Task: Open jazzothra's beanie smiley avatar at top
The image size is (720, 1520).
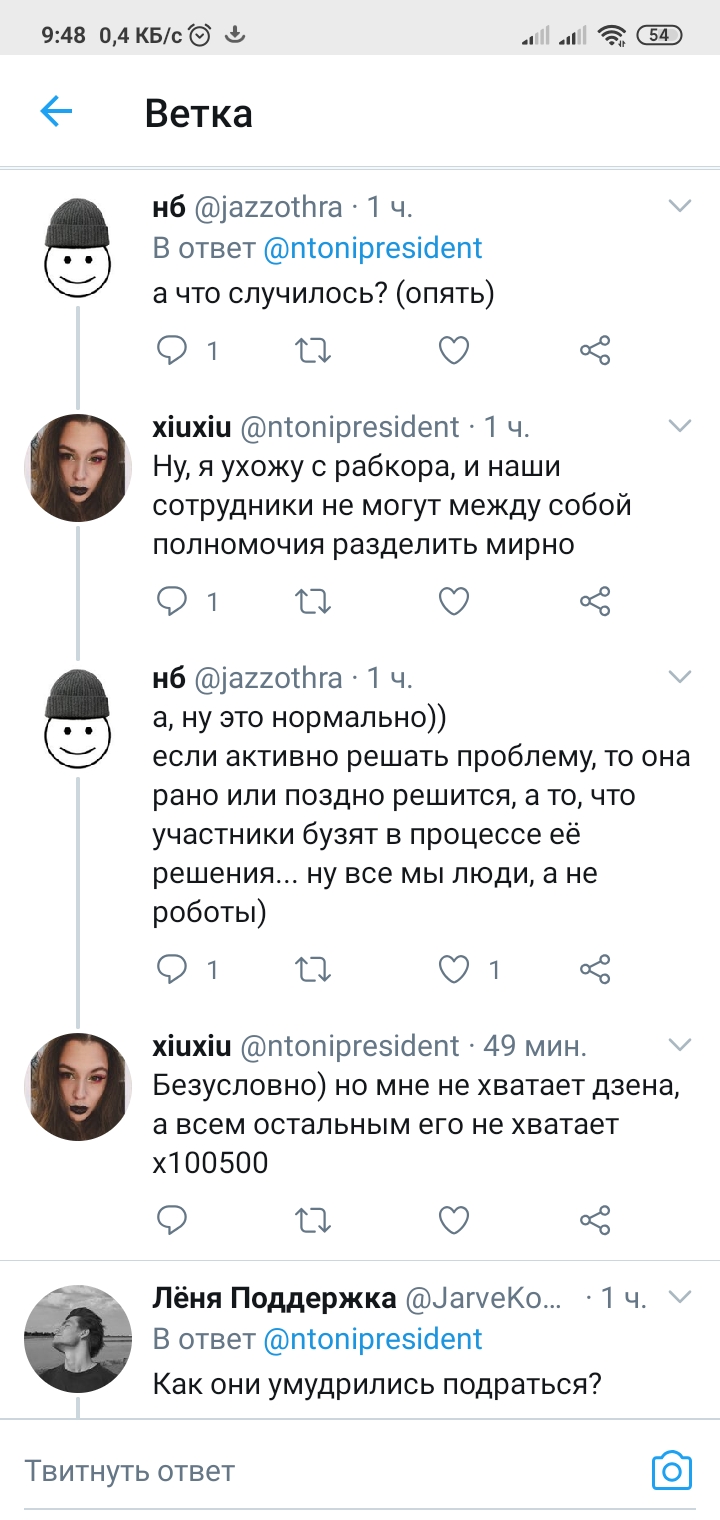Action: [78, 247]
